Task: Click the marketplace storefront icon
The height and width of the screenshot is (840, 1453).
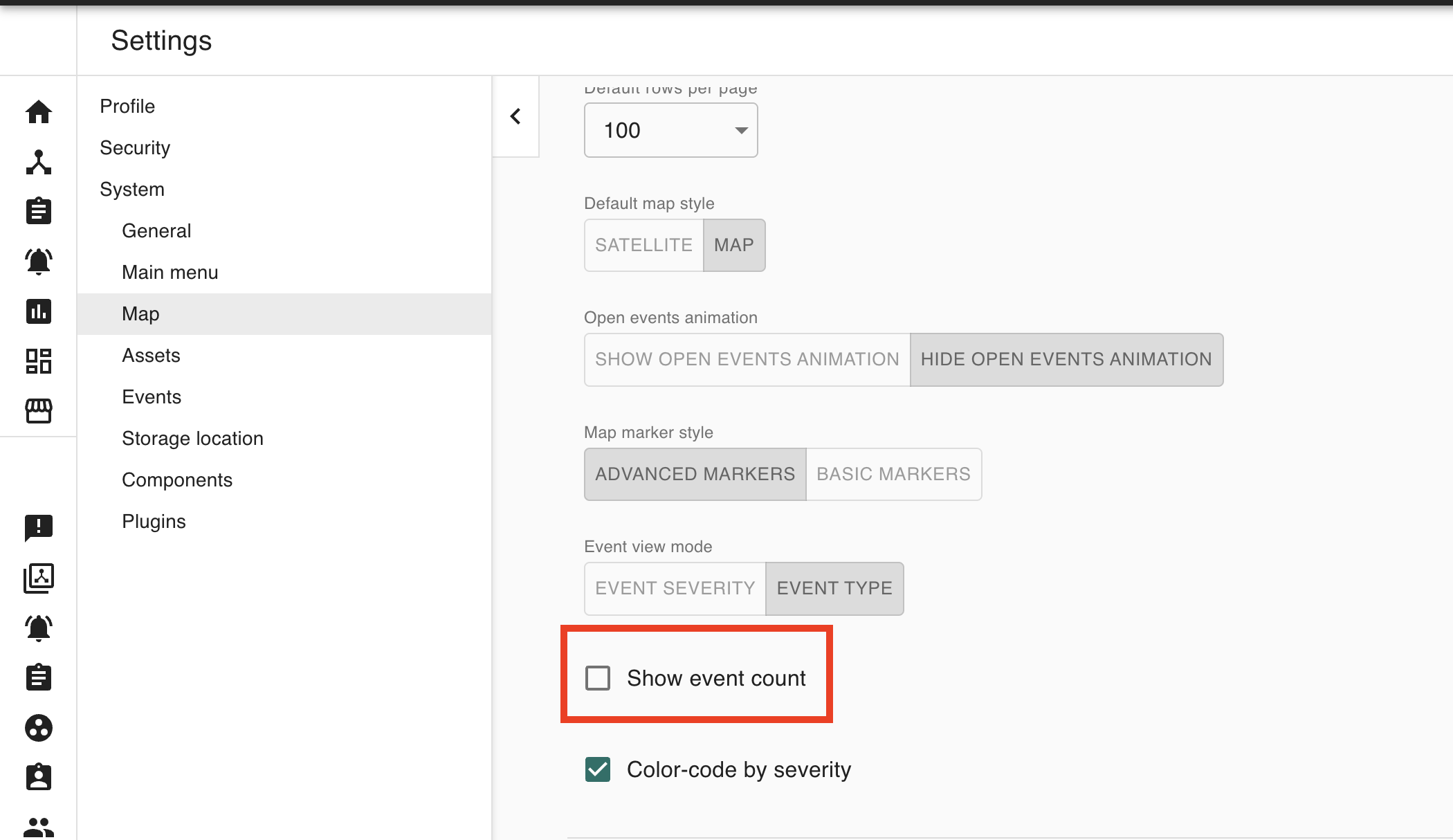Action: point(39,411)
